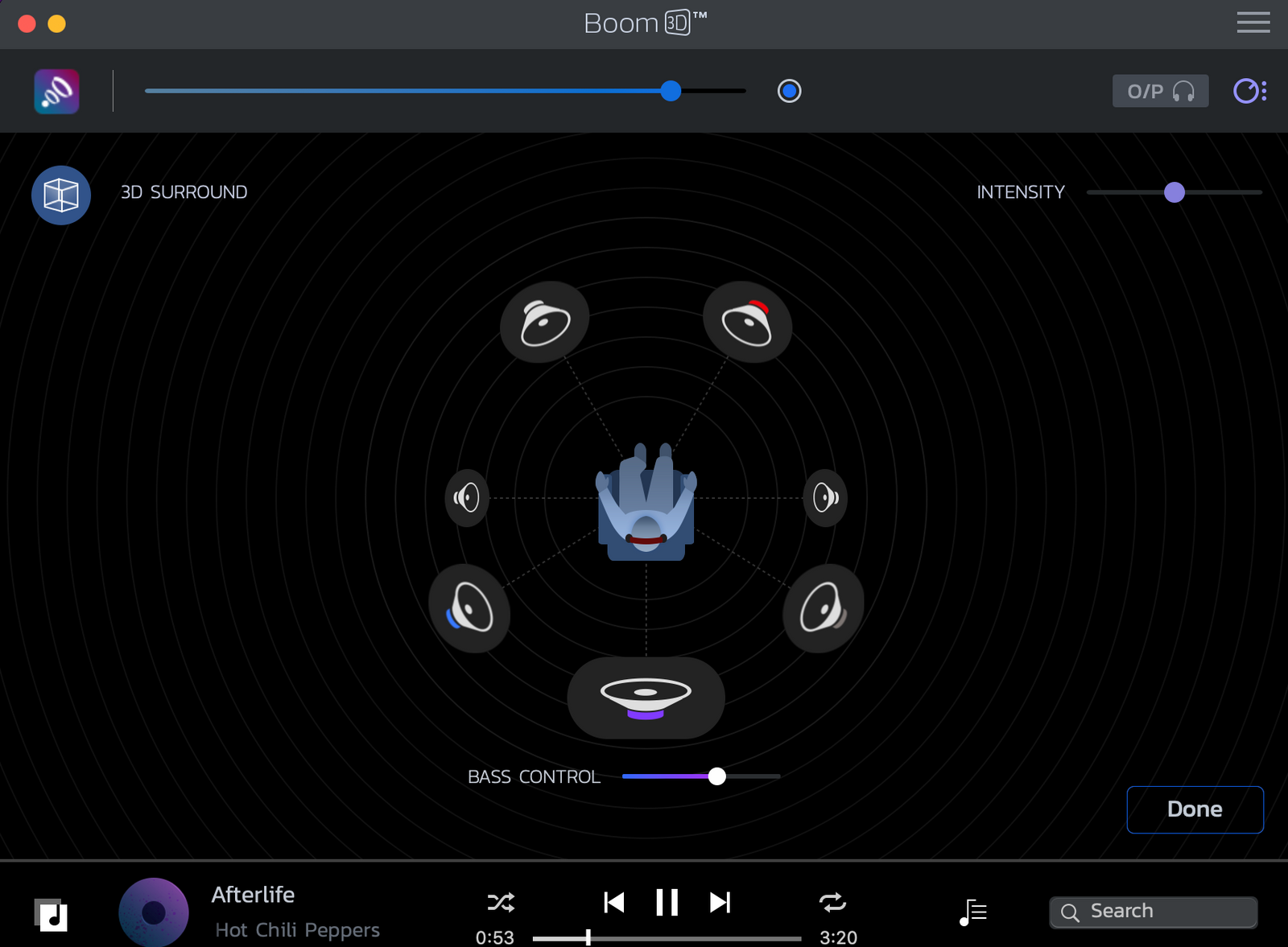Click the Done button
The height and width of the screenshot is (947, 1288).
click(1195, 809)
